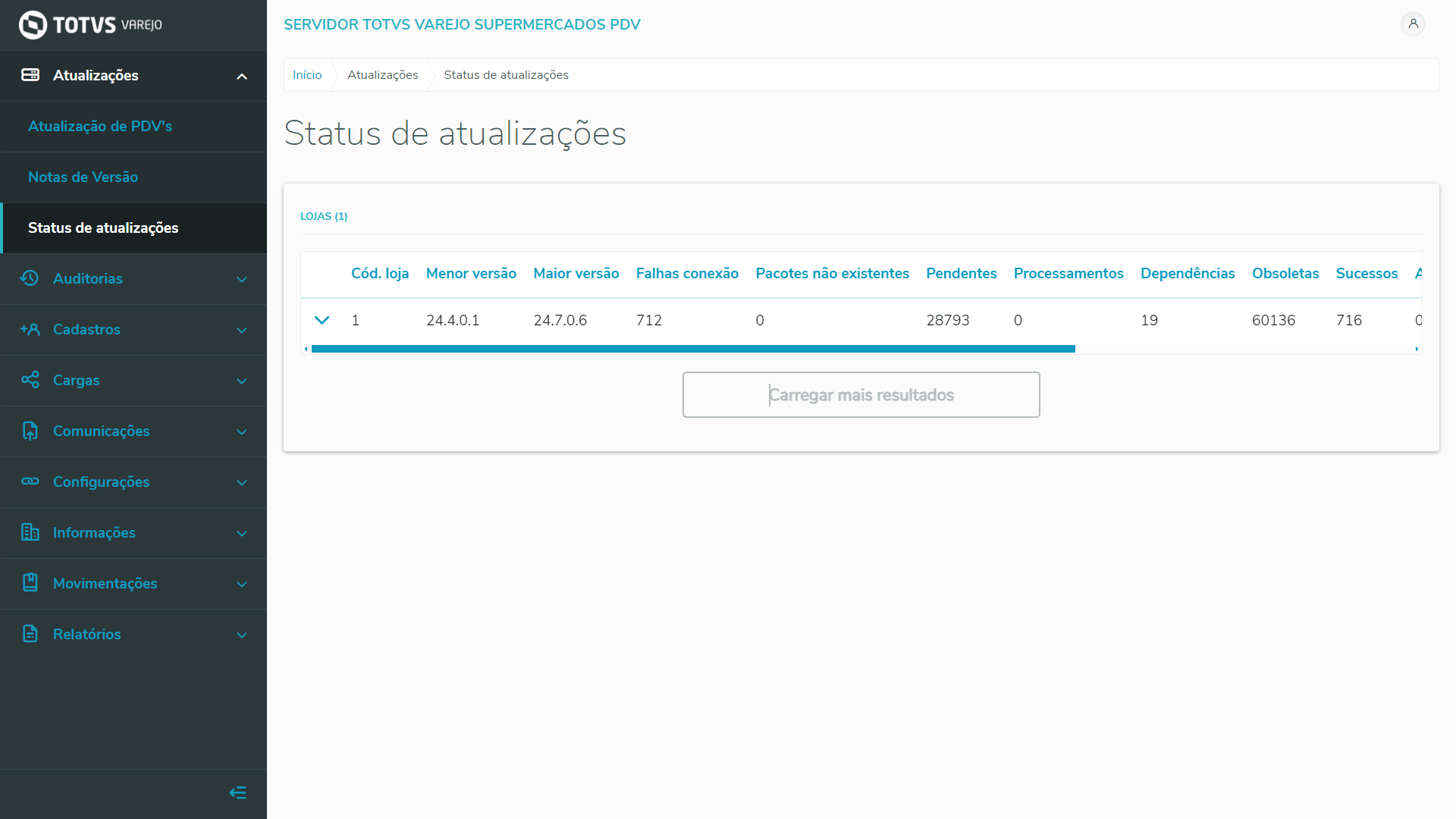The width and height of the screenshot is (1456, 819).
Task: Click the Movimentações book icon
Action: (x=30, y=583)
